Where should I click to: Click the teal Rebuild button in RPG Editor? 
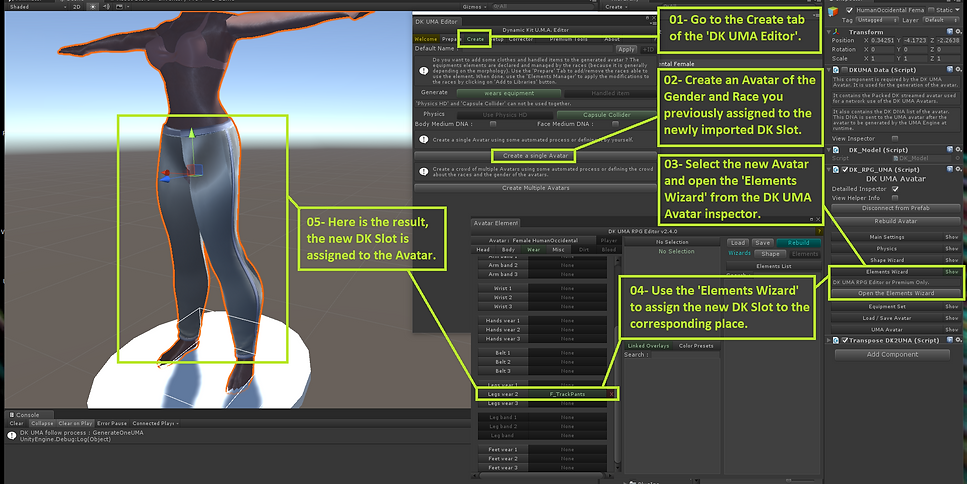tap(798, 243)
